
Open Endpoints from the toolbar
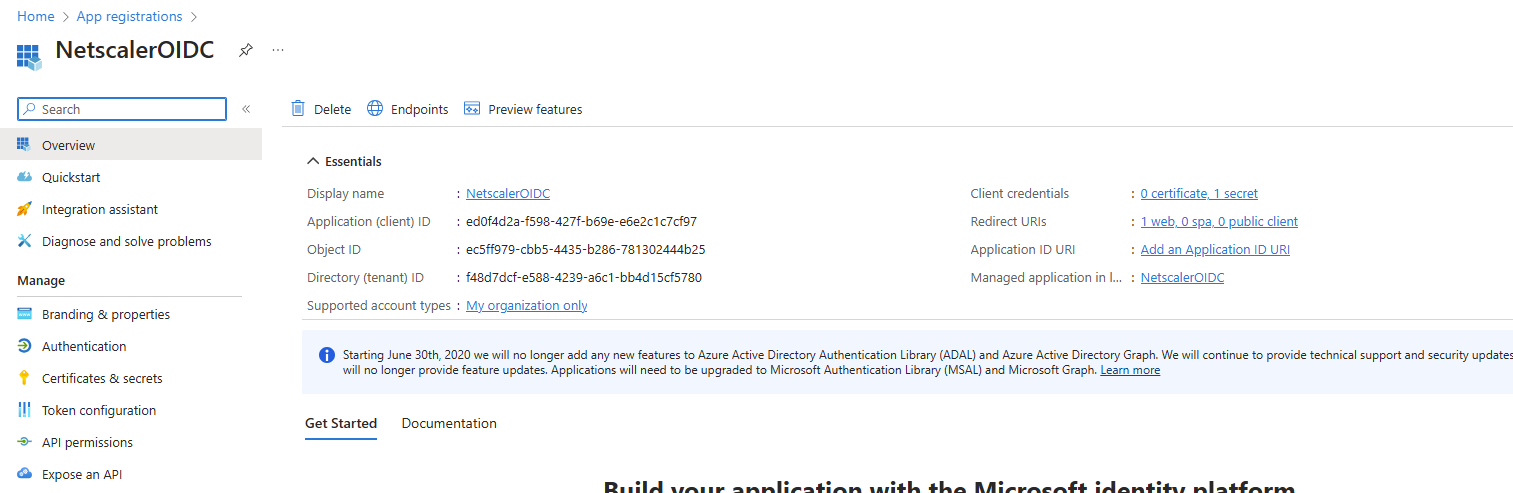(x=408, y=109)
